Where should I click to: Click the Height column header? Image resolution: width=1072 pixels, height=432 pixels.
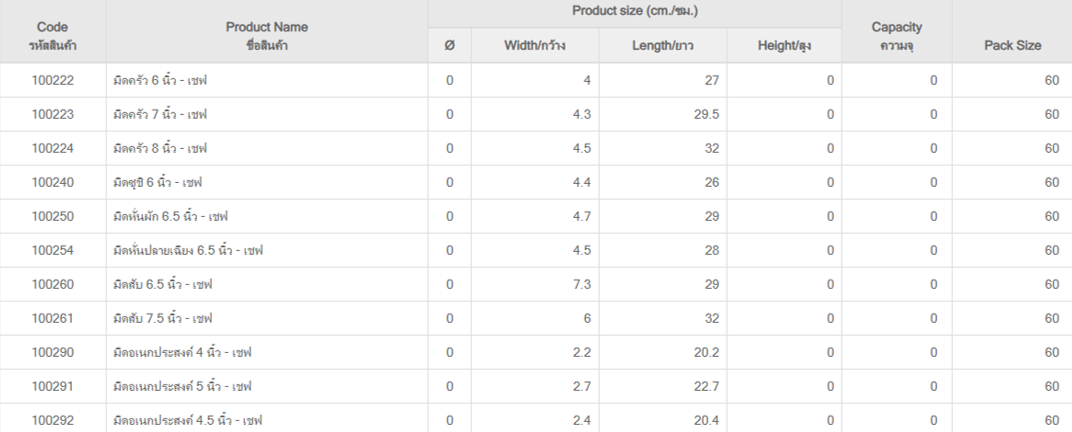(x=783, y=46)
